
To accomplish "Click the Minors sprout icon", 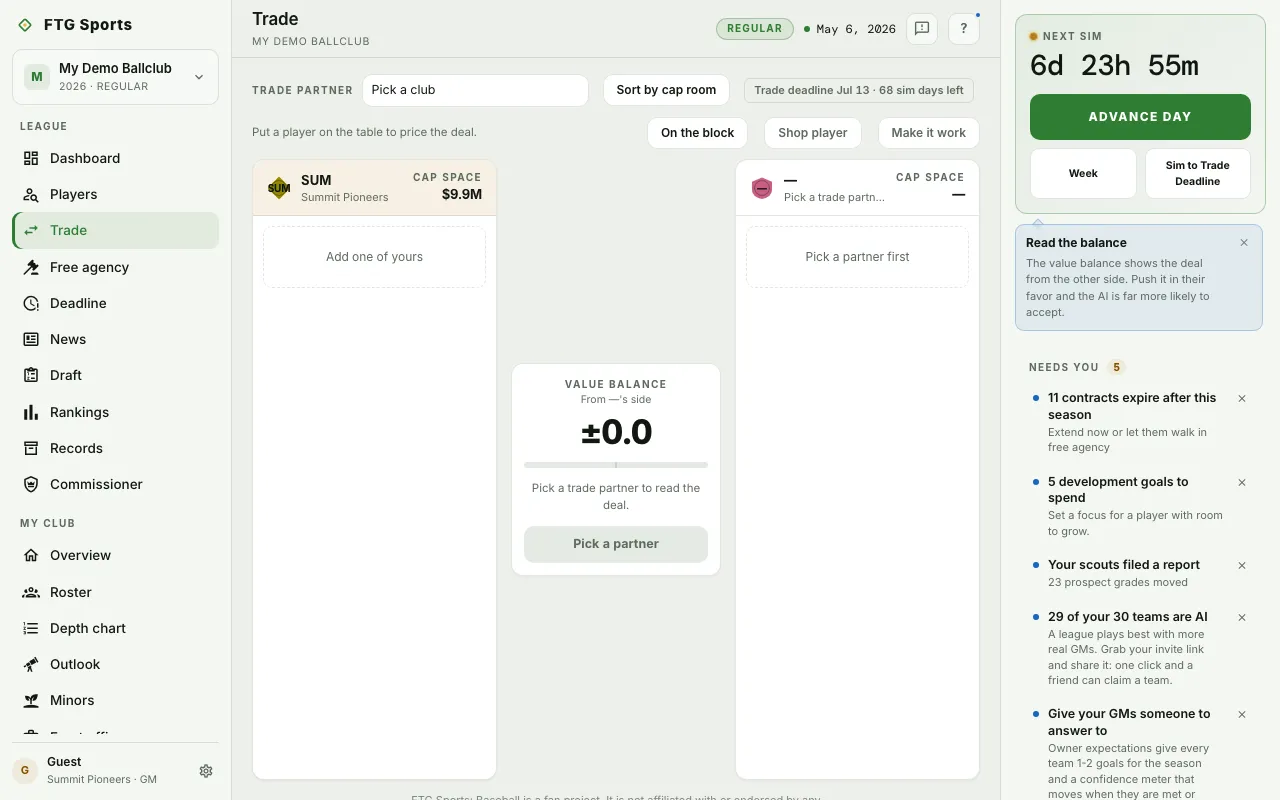I will pyautogui.click(x=31, y=700).
